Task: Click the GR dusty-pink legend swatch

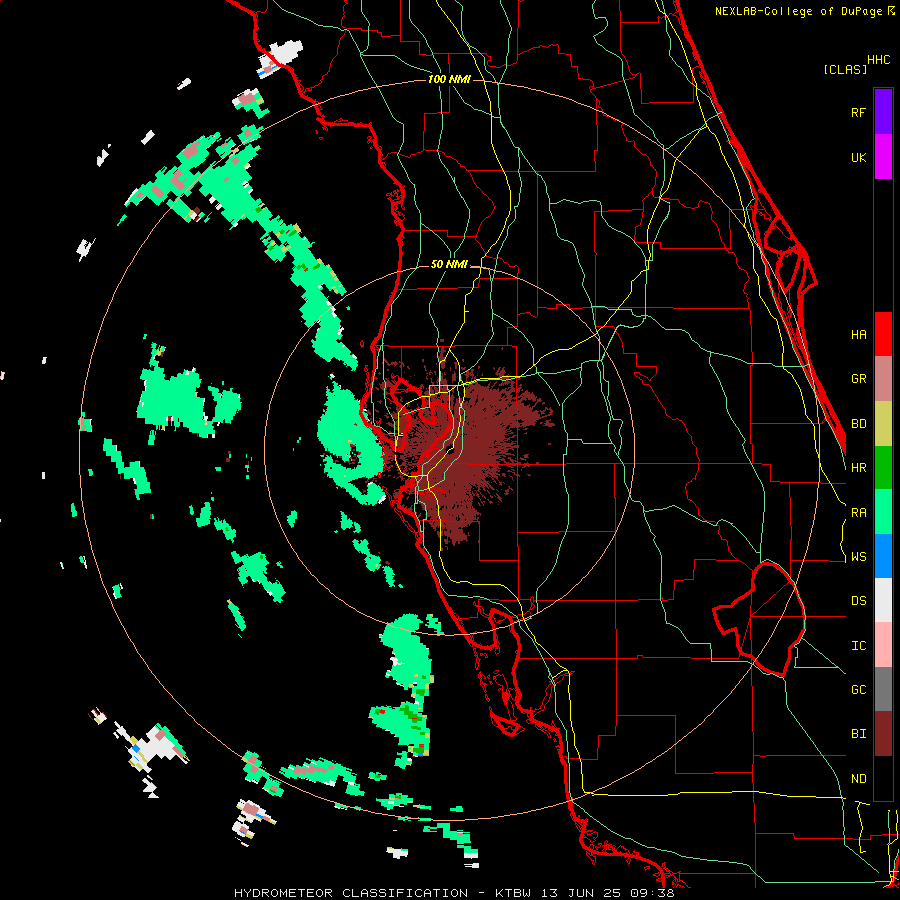Action: coord(883,379)
